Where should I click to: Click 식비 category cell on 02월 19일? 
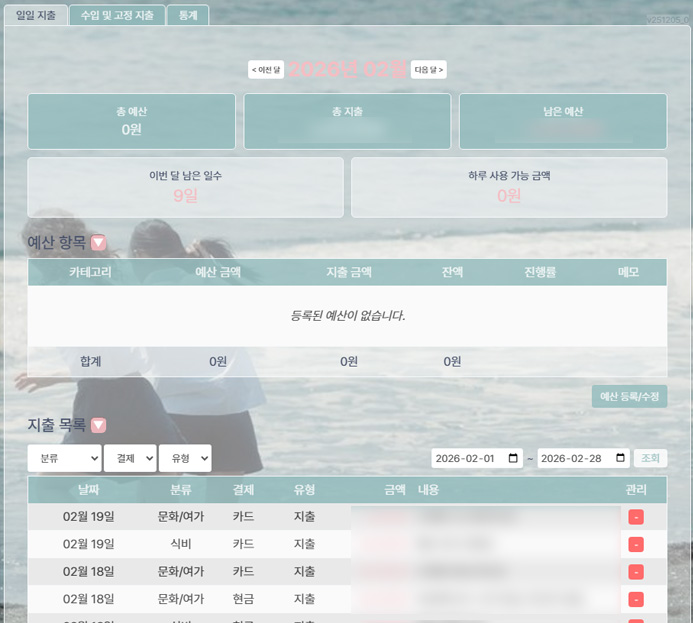point(181,544)
